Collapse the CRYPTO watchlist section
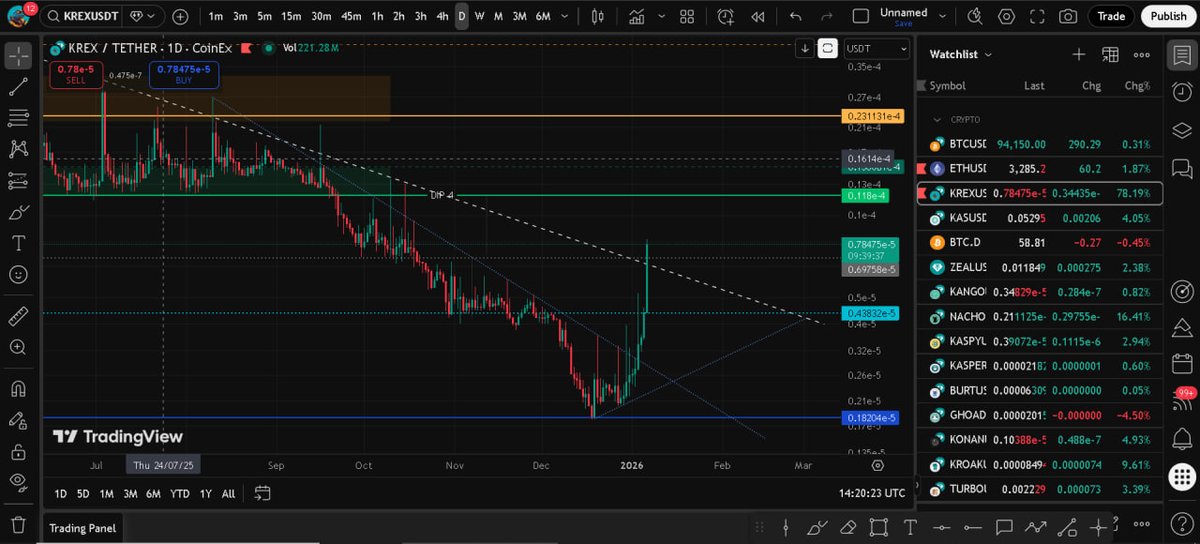The image size is (1200, 544). (x=937, y=120)
